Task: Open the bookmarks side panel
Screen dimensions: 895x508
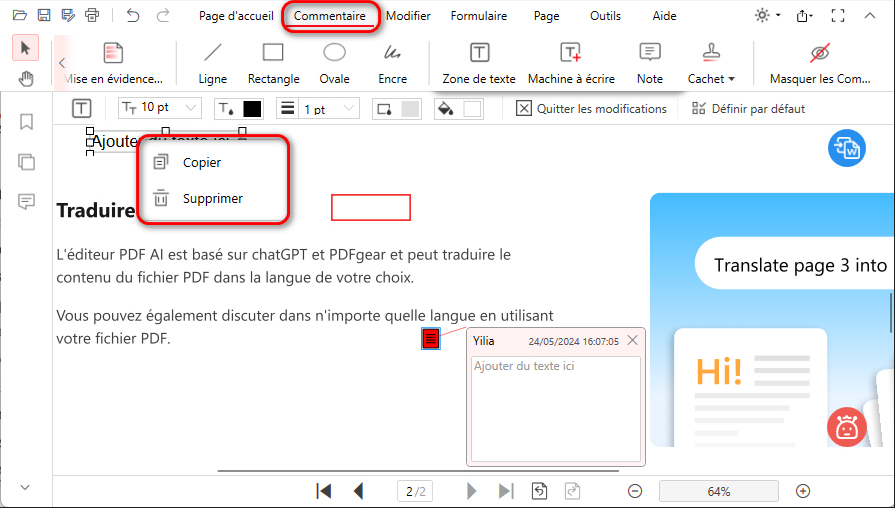Action: coord(26,122)
